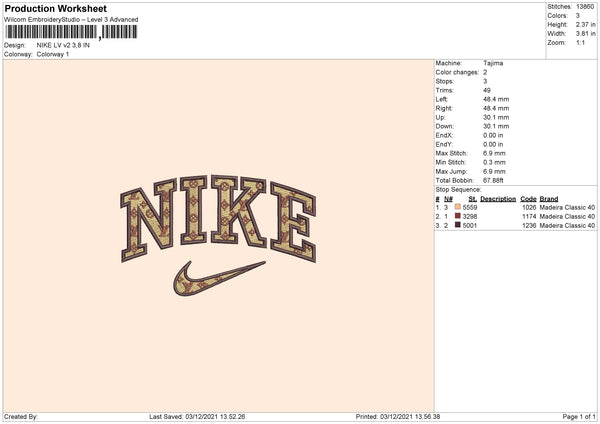The image size is (600, 424).
Task: Click the Code column header
Action: tap(528, 199)
